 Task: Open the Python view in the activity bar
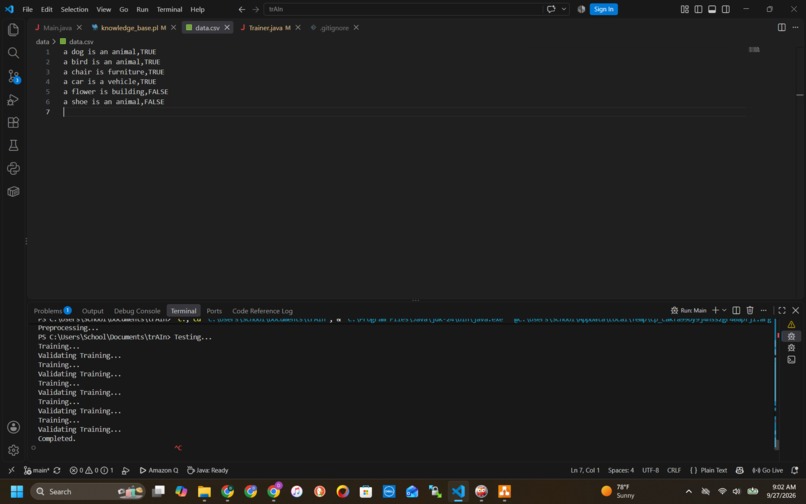tap(13, 169)
